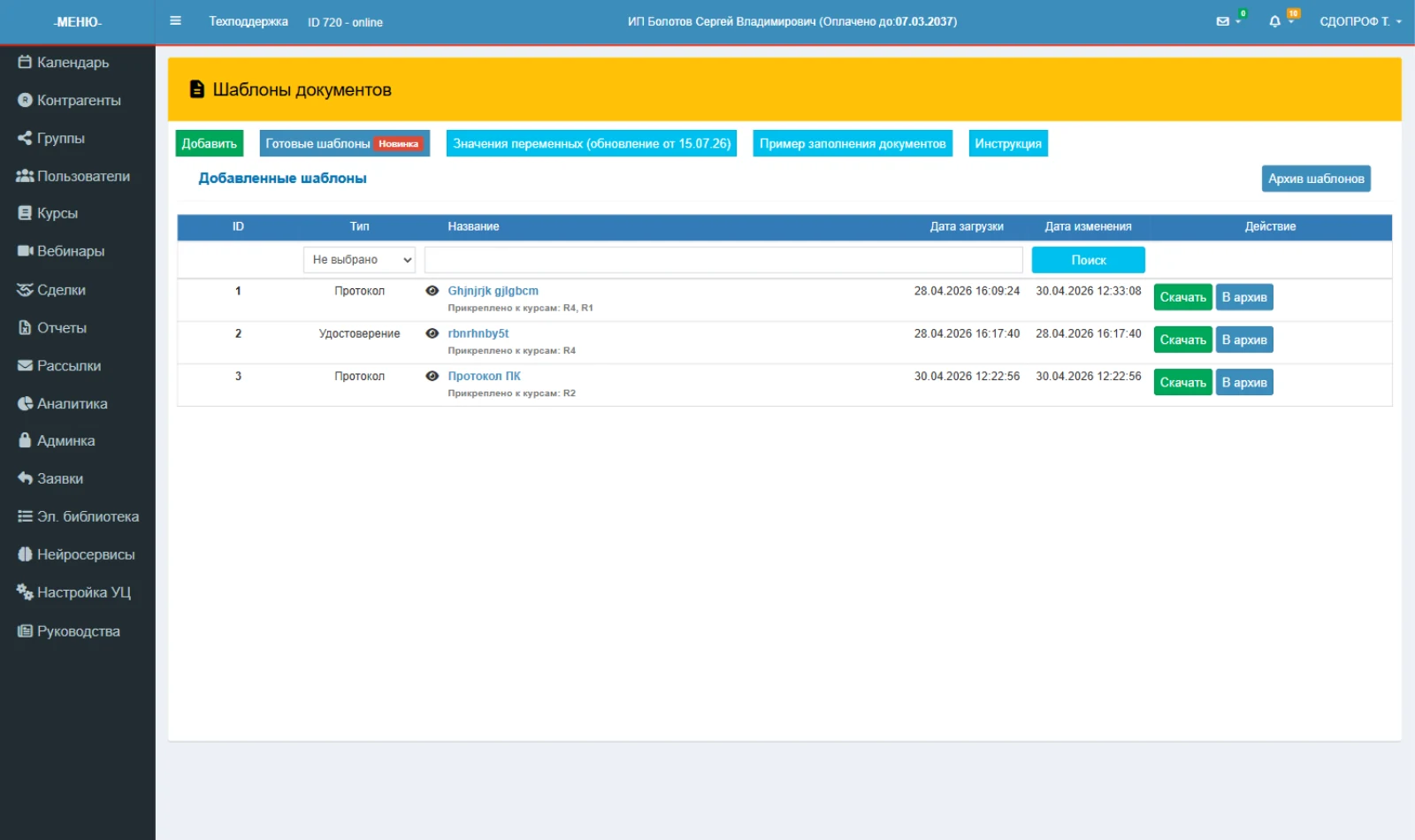Preview Протокол ПК template via eye icon
The height and width of the screenshot is (840, 1415).
(x=432, y=376)
